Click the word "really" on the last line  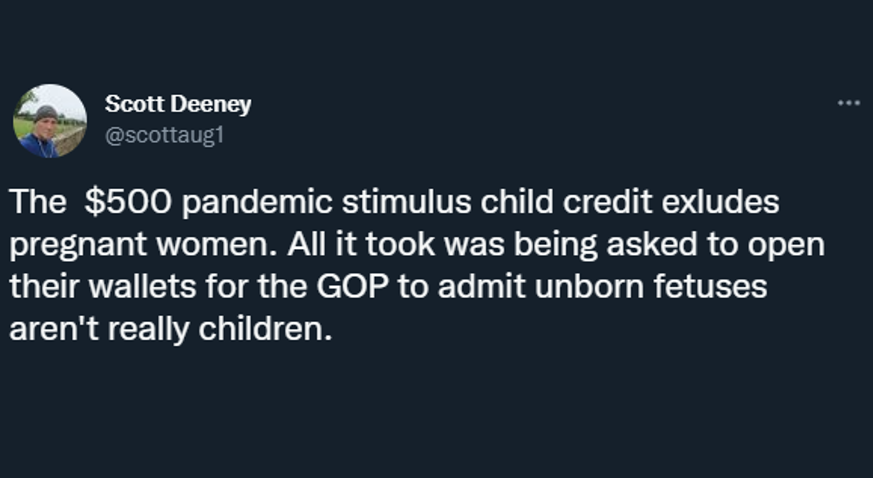pos(148,329)
